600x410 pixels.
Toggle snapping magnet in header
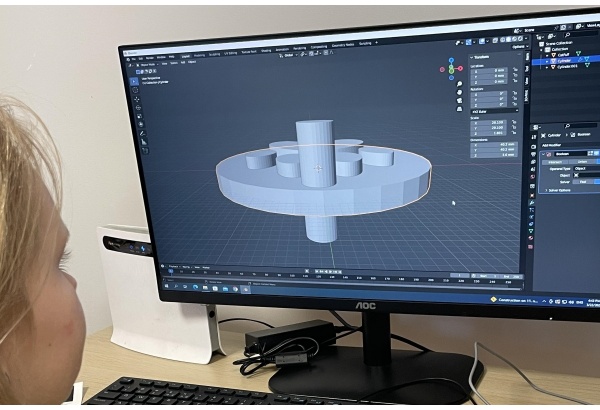point(311,54)
